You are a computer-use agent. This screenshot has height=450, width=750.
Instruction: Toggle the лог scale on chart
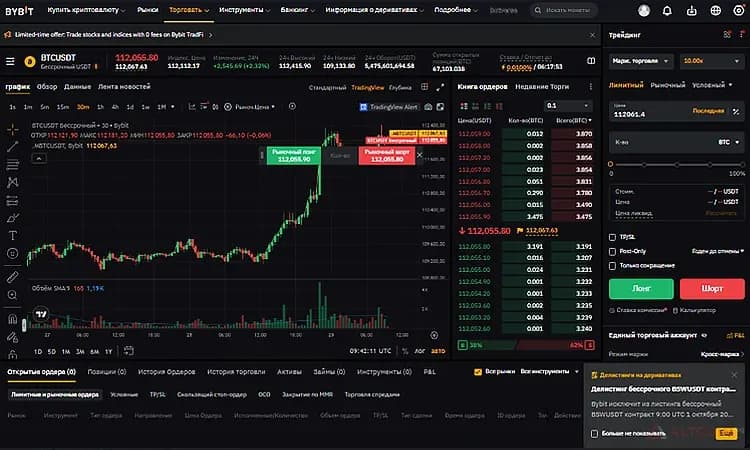(419, 351)
